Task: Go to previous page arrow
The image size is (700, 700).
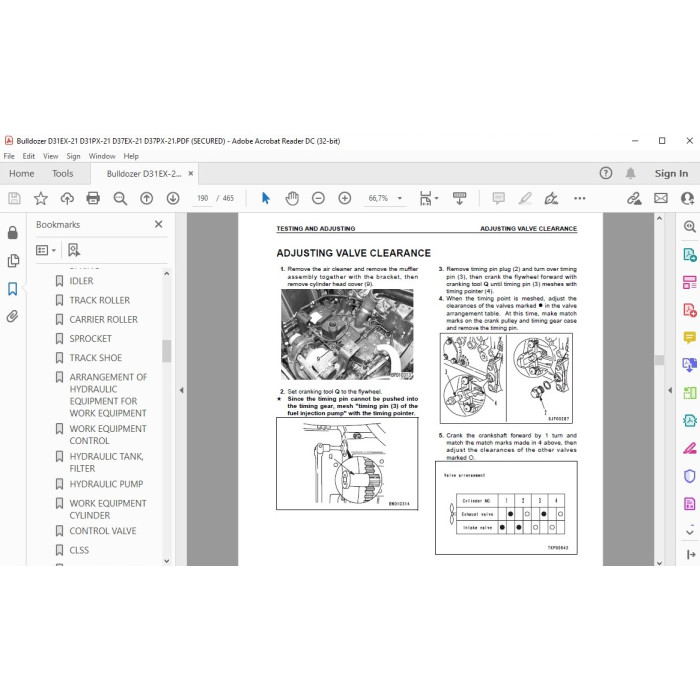Action: coord(146,198)
